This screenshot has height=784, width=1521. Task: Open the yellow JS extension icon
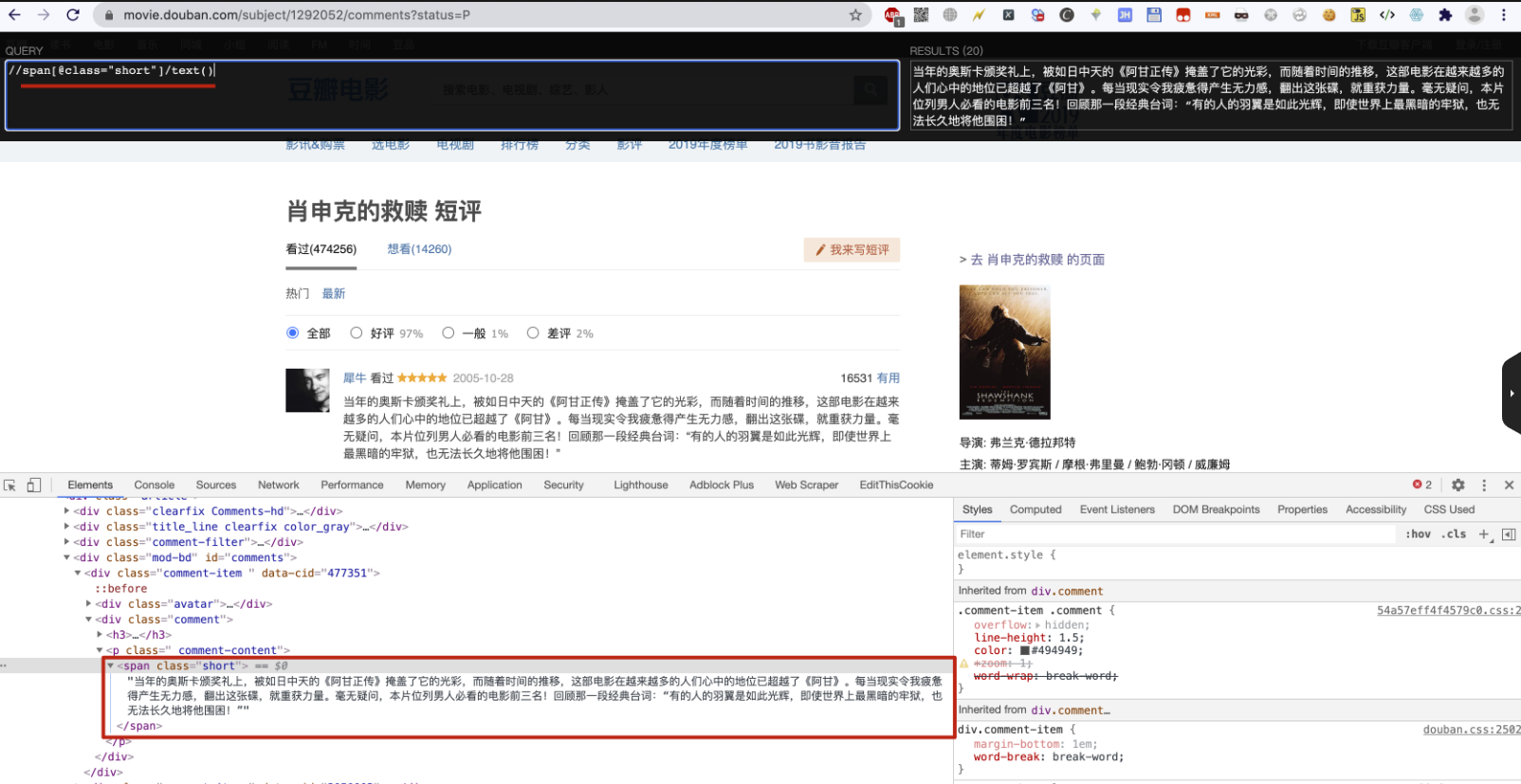1358,14
